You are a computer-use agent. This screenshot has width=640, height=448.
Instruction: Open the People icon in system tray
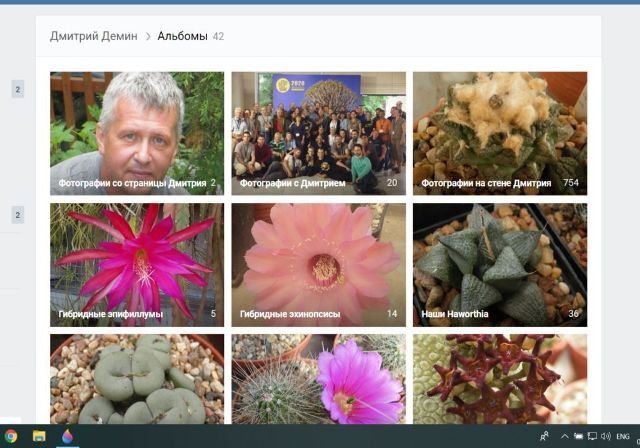tap(545, 436)
